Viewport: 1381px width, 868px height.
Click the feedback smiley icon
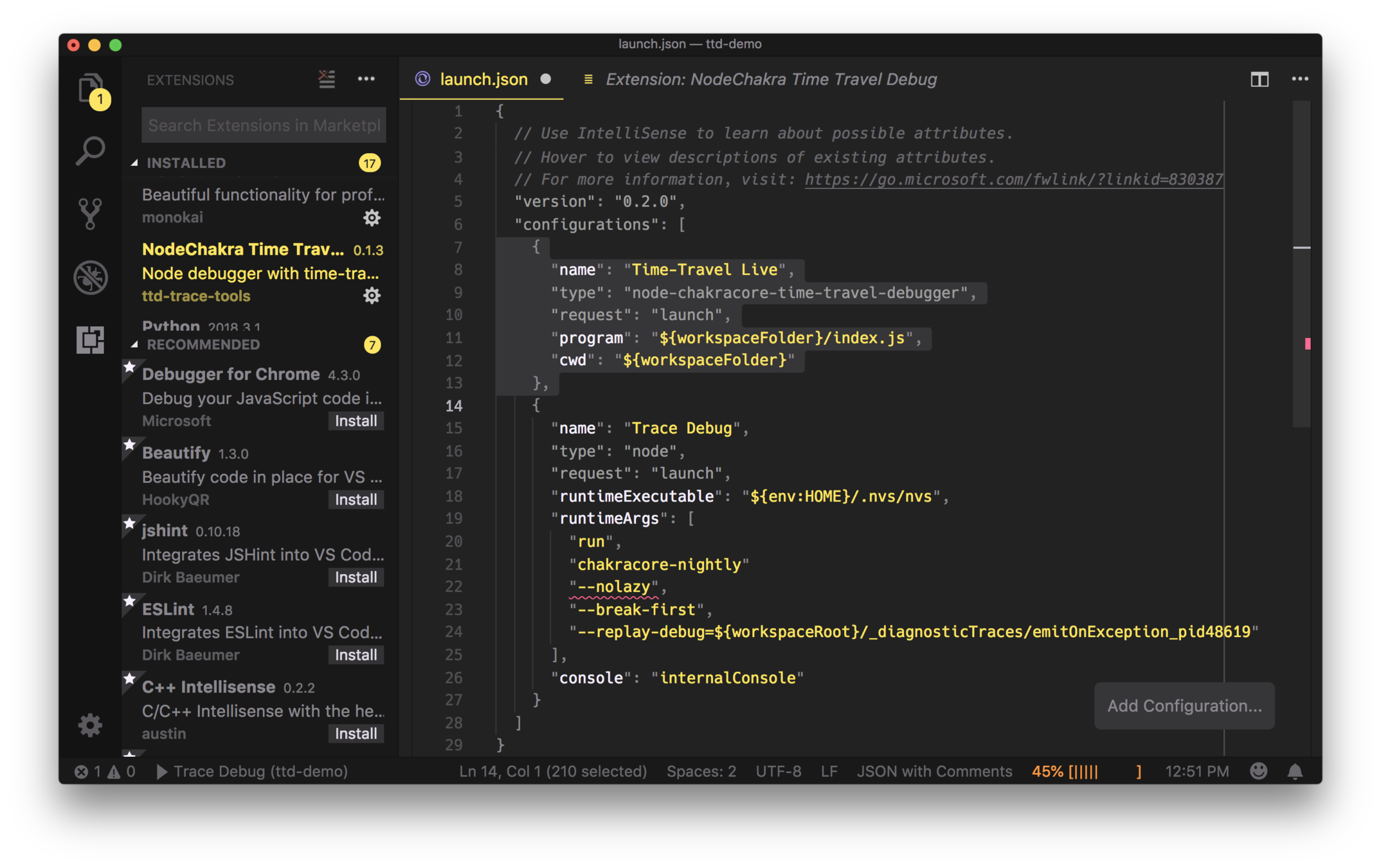1258,771
